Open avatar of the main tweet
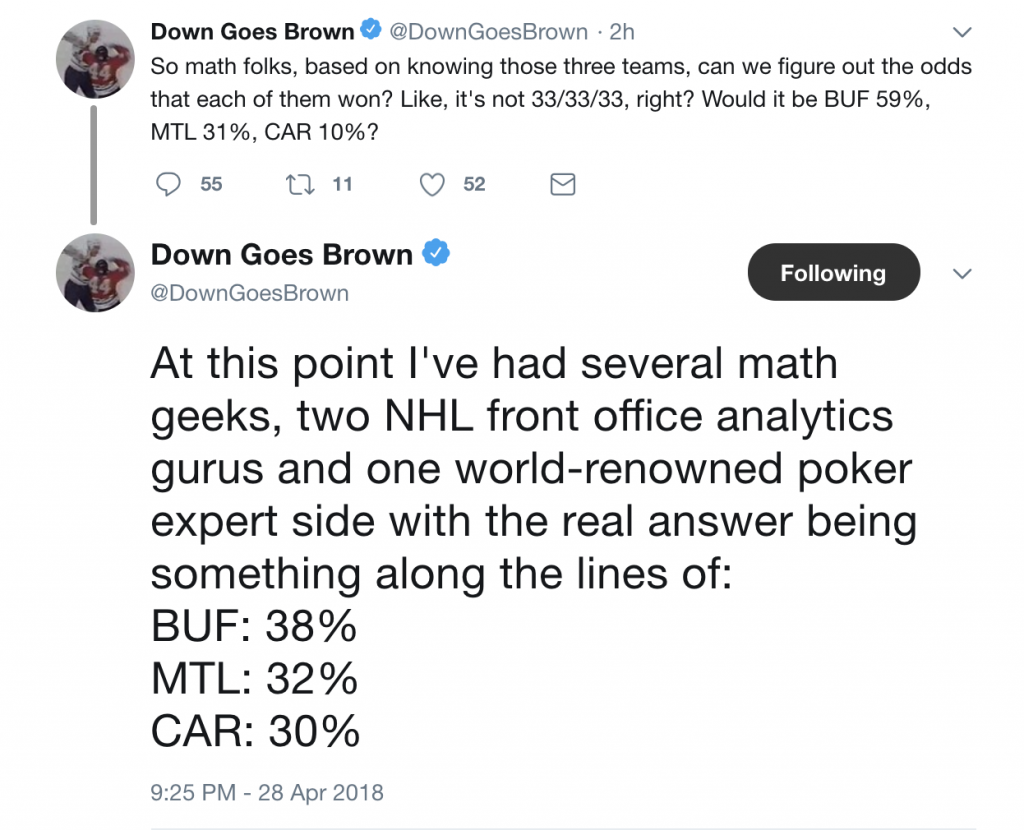The height and width of the screenshot is (830, 1024). 95,273
